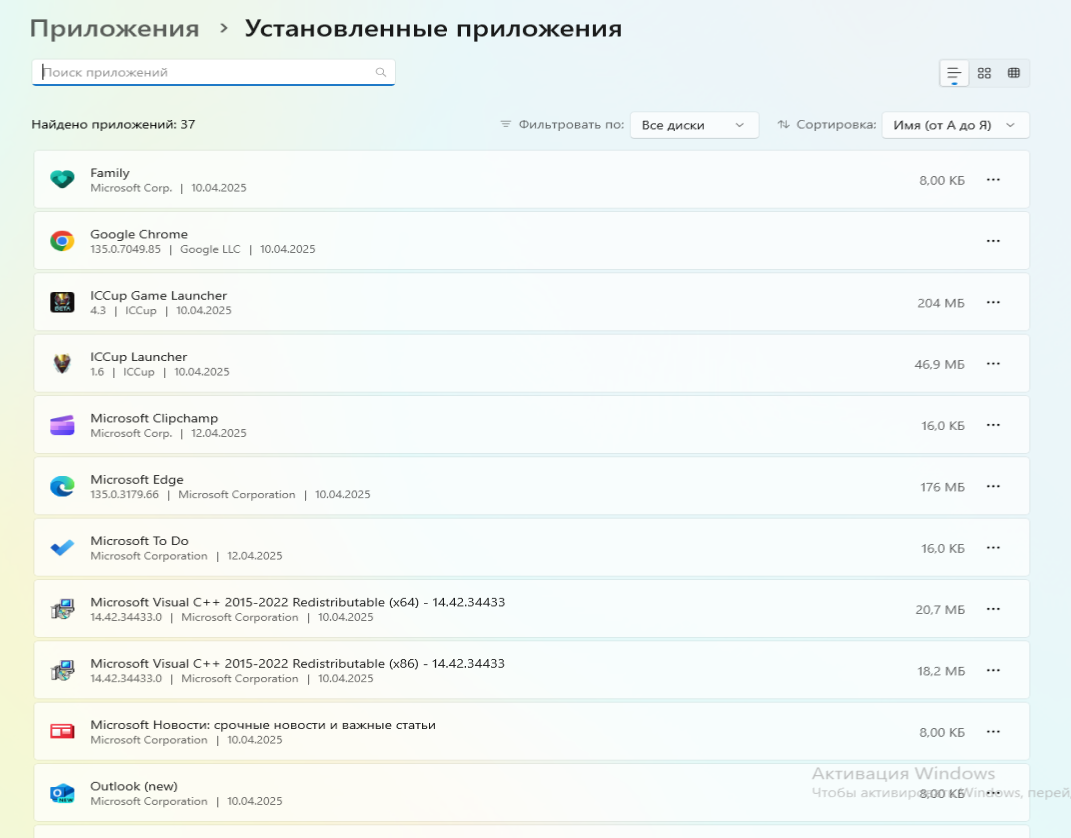
Task: Select the ICCup Launcher name
Action: click(x=139, y=357)
